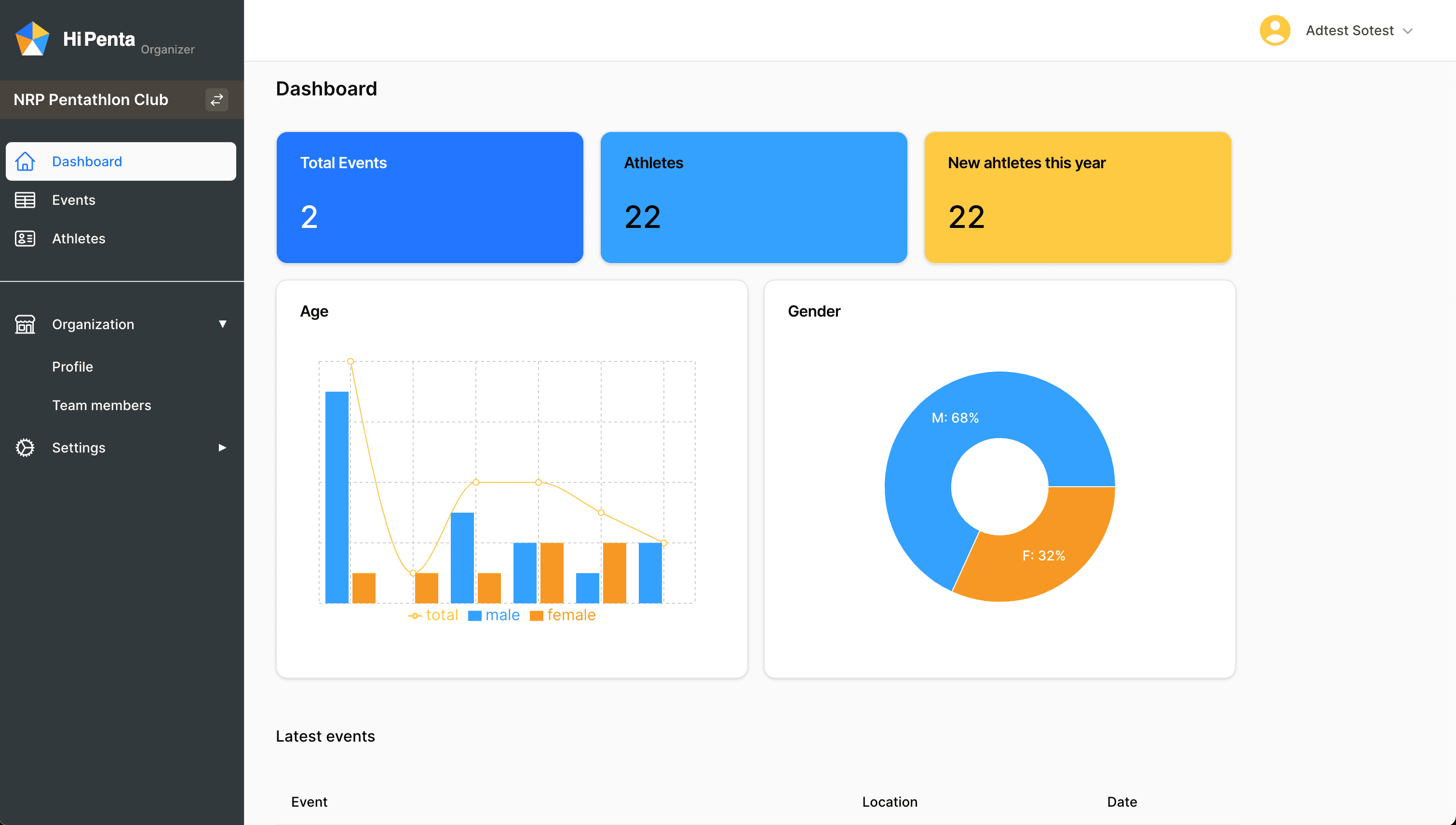Click the switch organization arrows icon
1456x825 pixels.
[216, 100]
